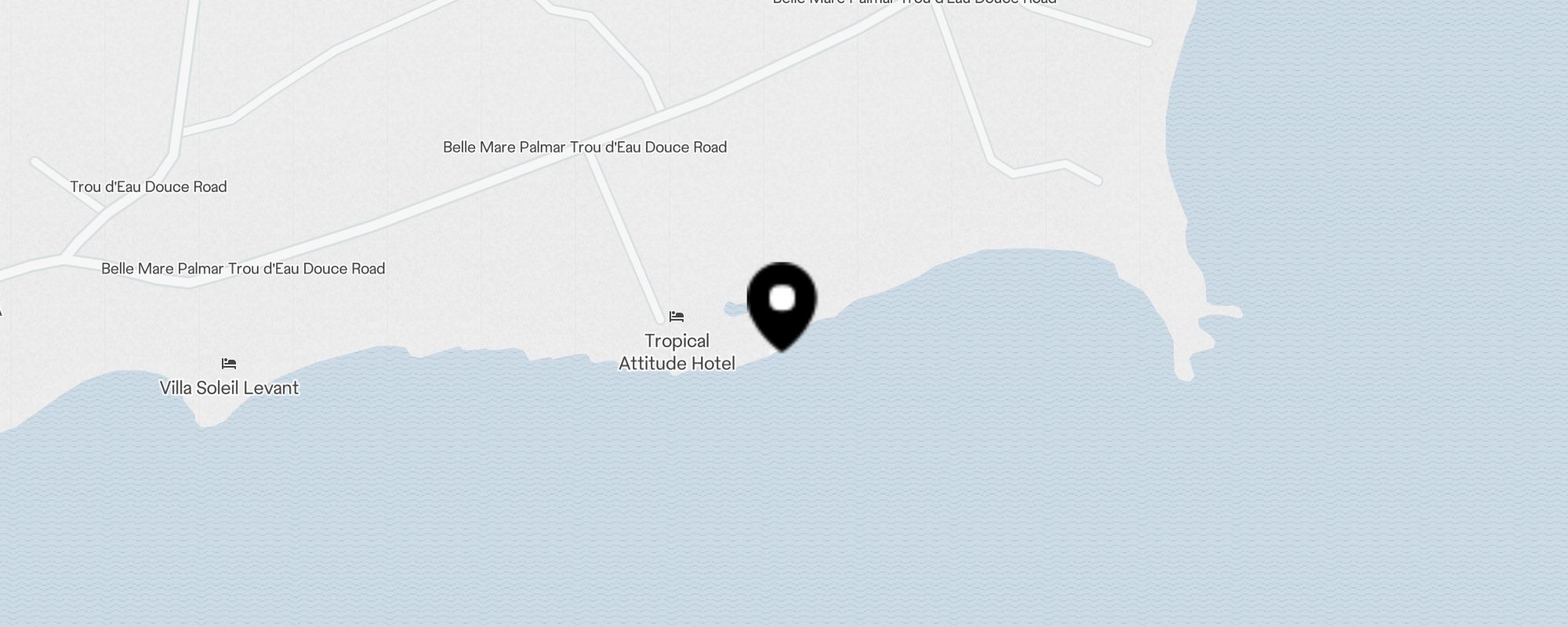
Task: Click the partially hidden icon at left edge
Action: point(1,312)
